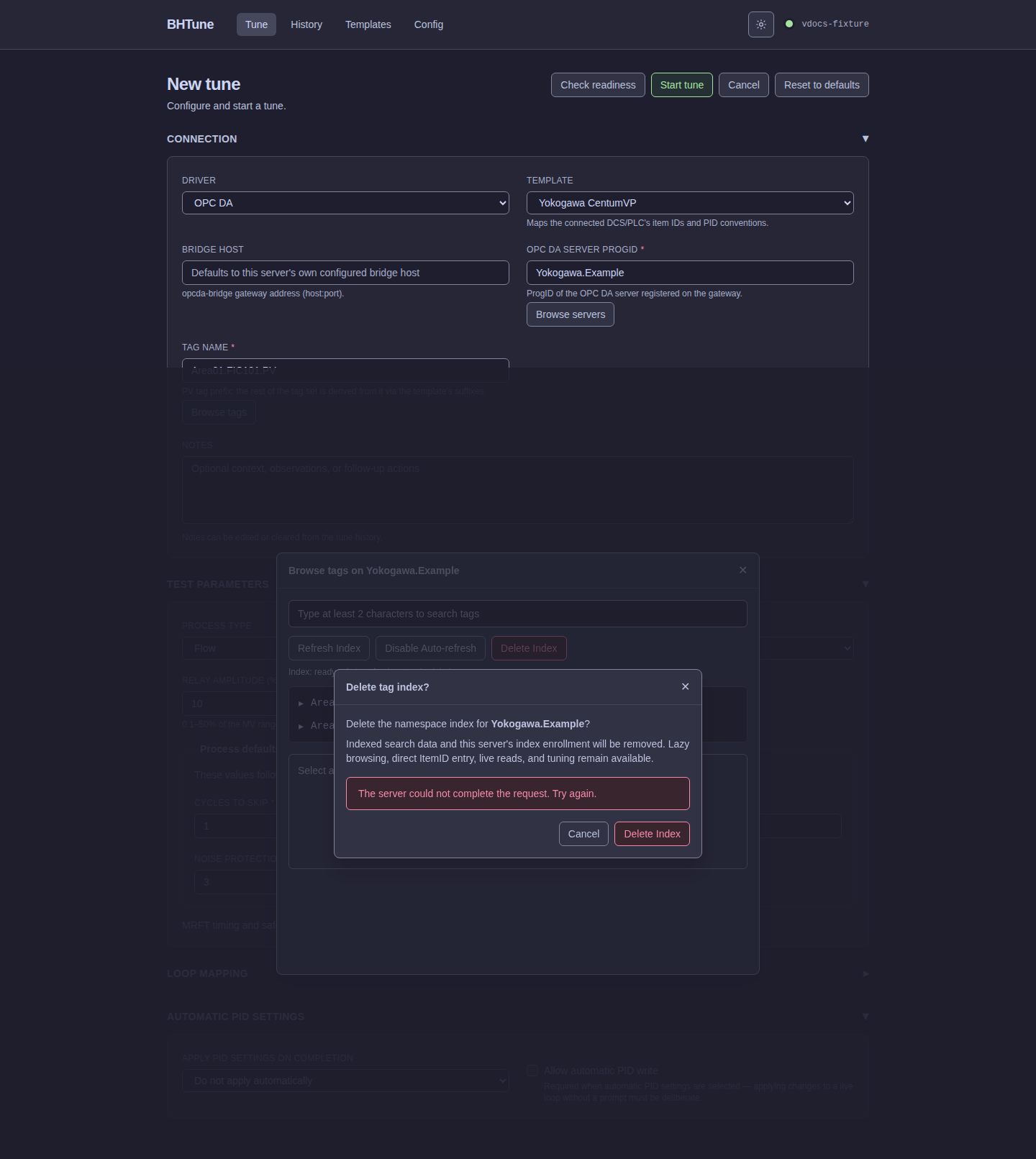Toggle the light/dark theme sun icon

pos(761,24)
